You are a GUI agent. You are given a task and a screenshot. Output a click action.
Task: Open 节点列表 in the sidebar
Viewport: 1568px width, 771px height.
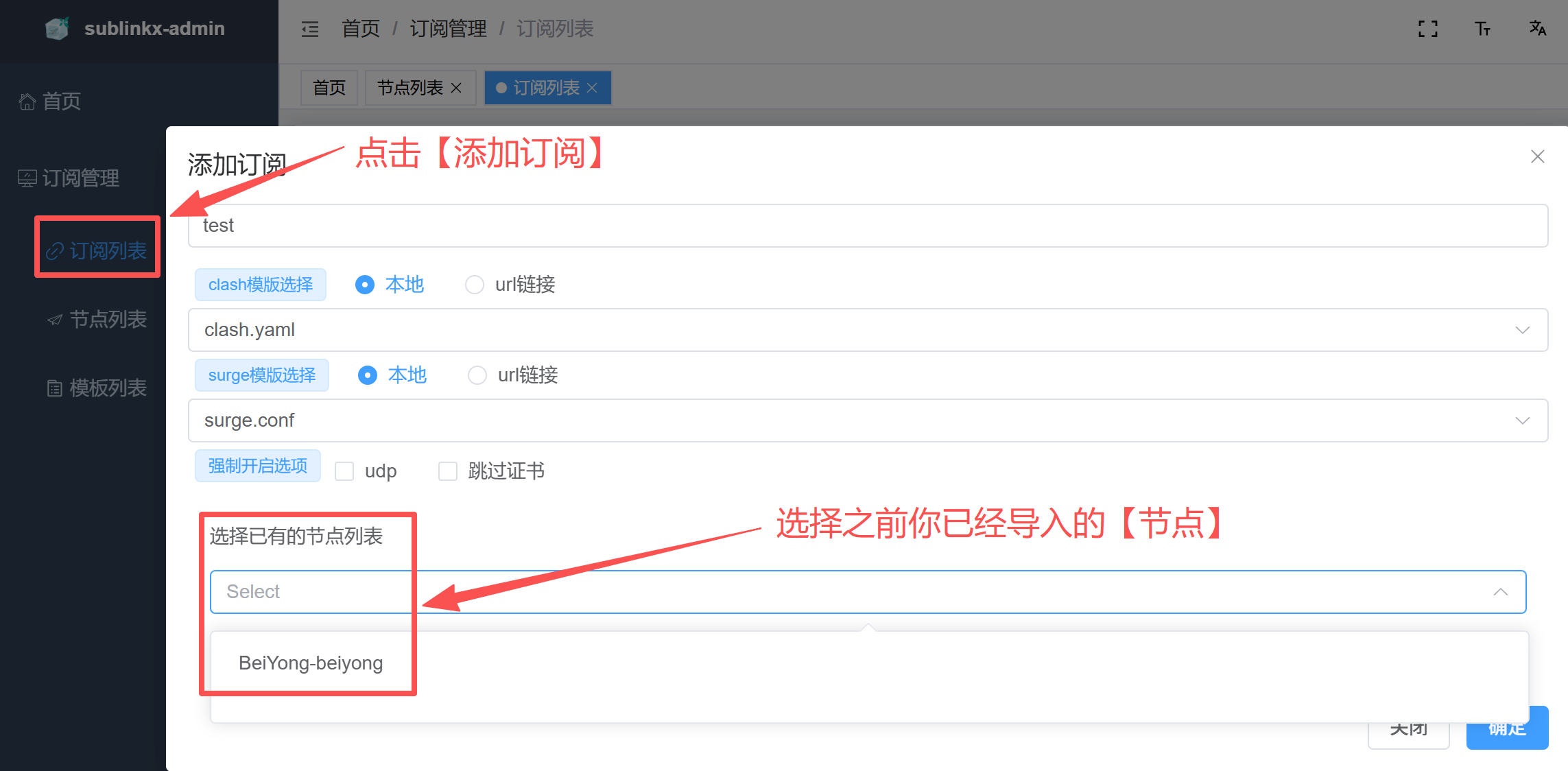pyautogui.click(x=108, y=320)
